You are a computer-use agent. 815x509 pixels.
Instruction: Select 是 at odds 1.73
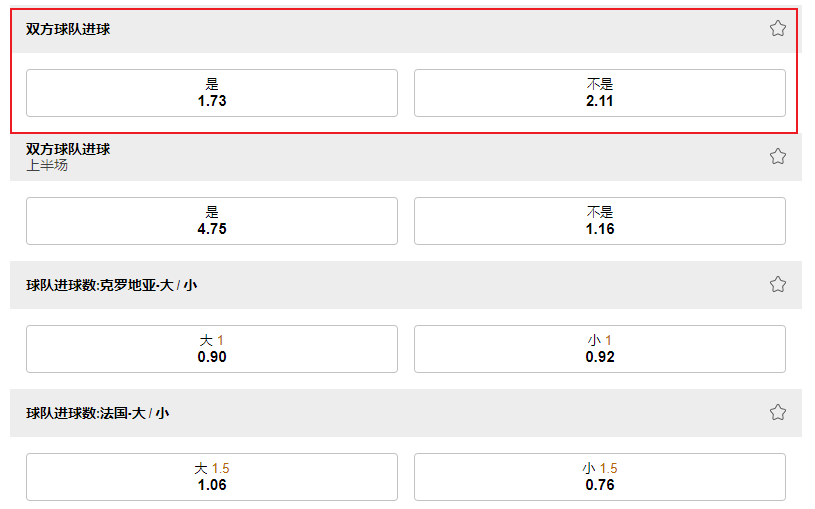212,93
